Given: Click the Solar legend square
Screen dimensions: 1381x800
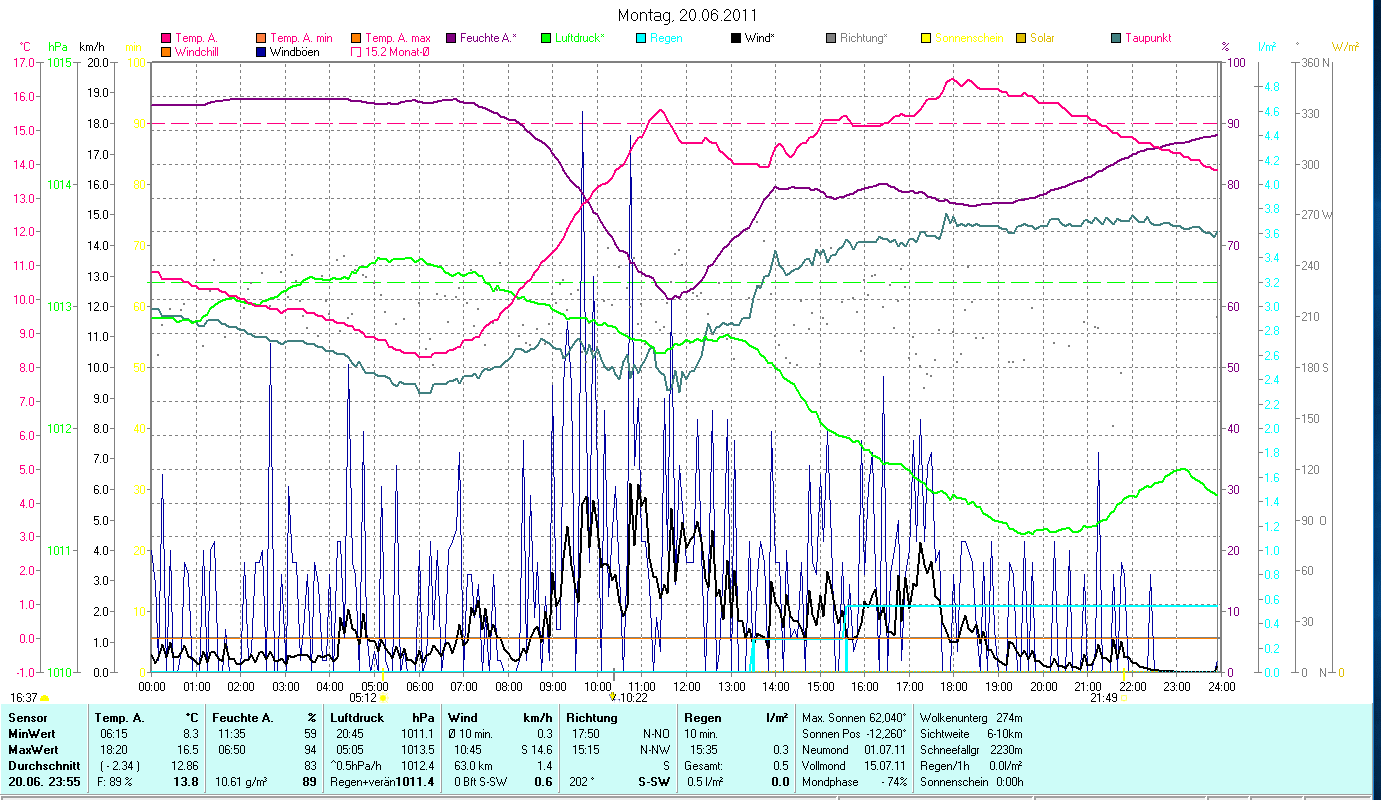Looking at the screenshot, I should pos(1021,38).
